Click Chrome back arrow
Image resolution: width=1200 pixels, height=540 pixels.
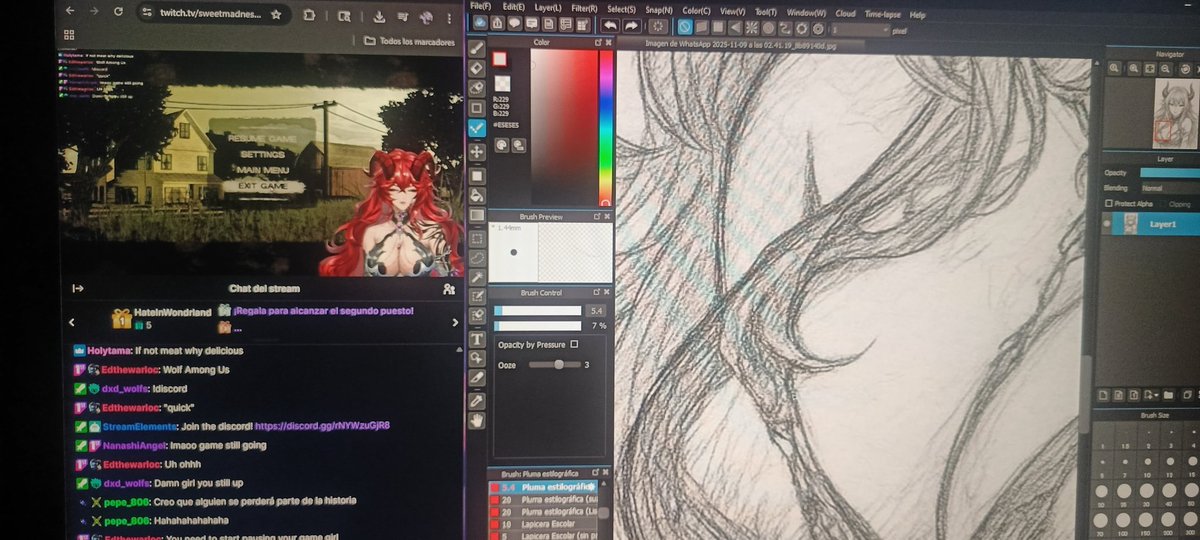pyautogui.click(x=69, y=11)
